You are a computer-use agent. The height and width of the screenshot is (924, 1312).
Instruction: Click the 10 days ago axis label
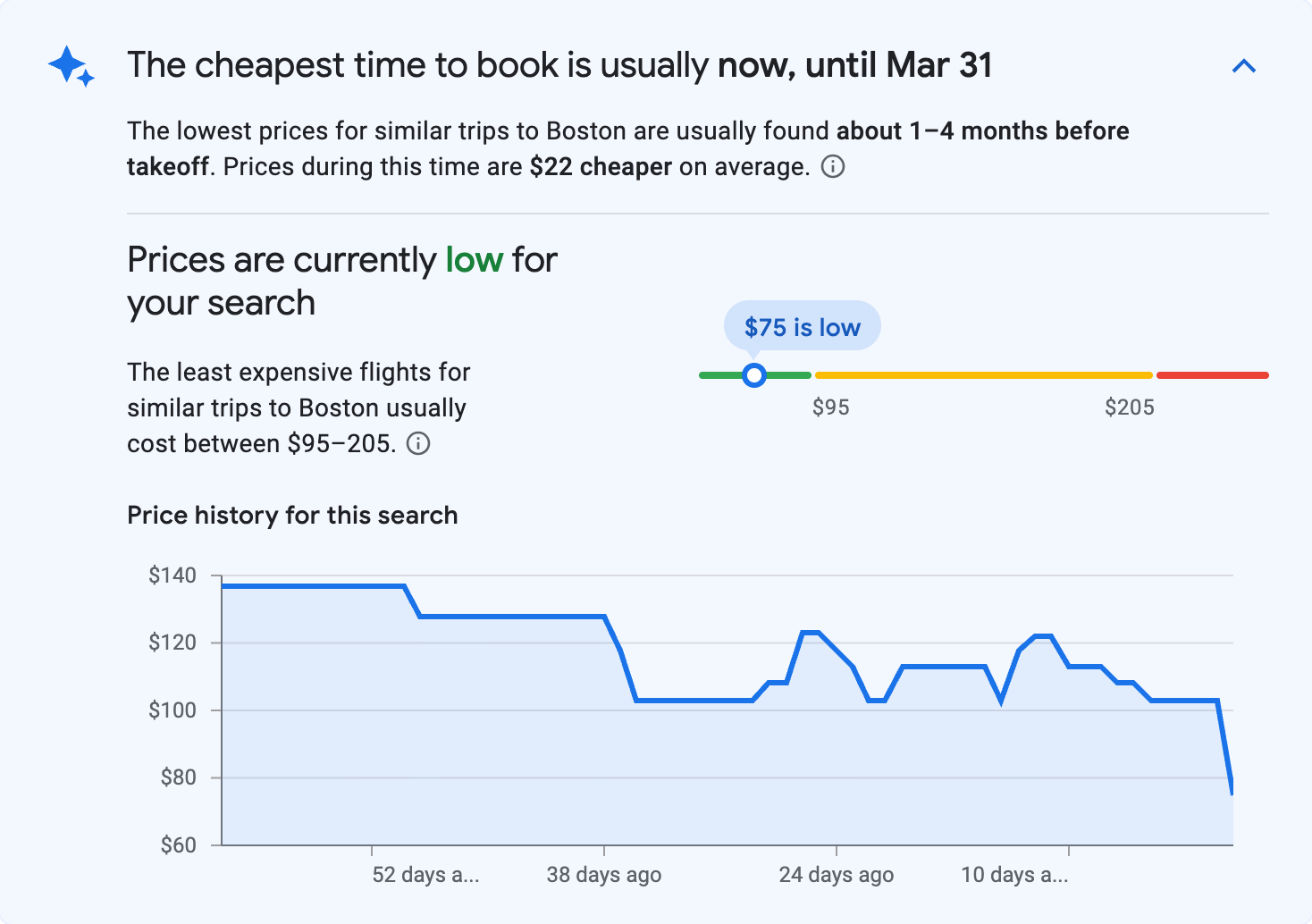pos(1014,876)
